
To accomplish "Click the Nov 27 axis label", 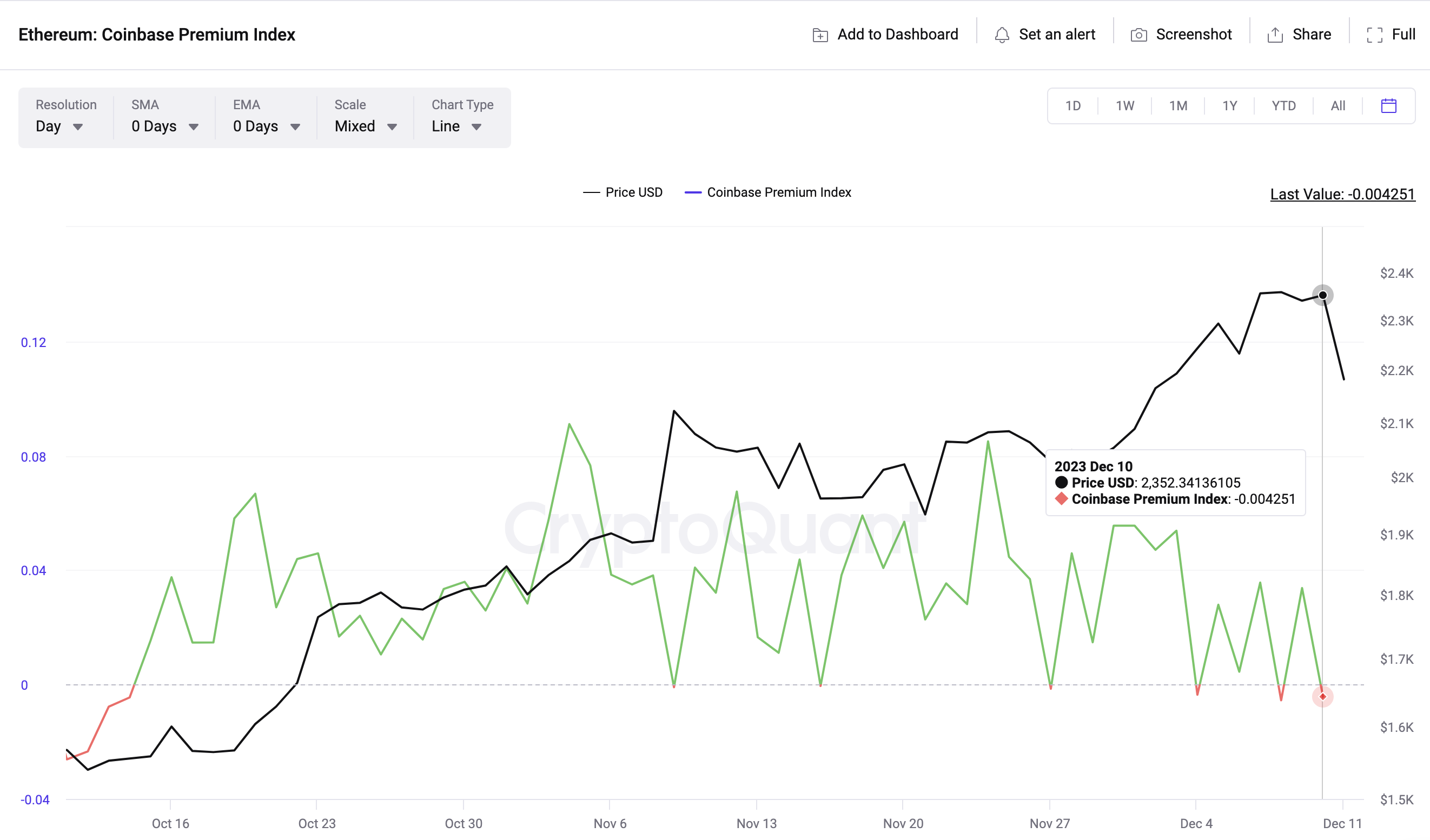I will (1050, 823).
